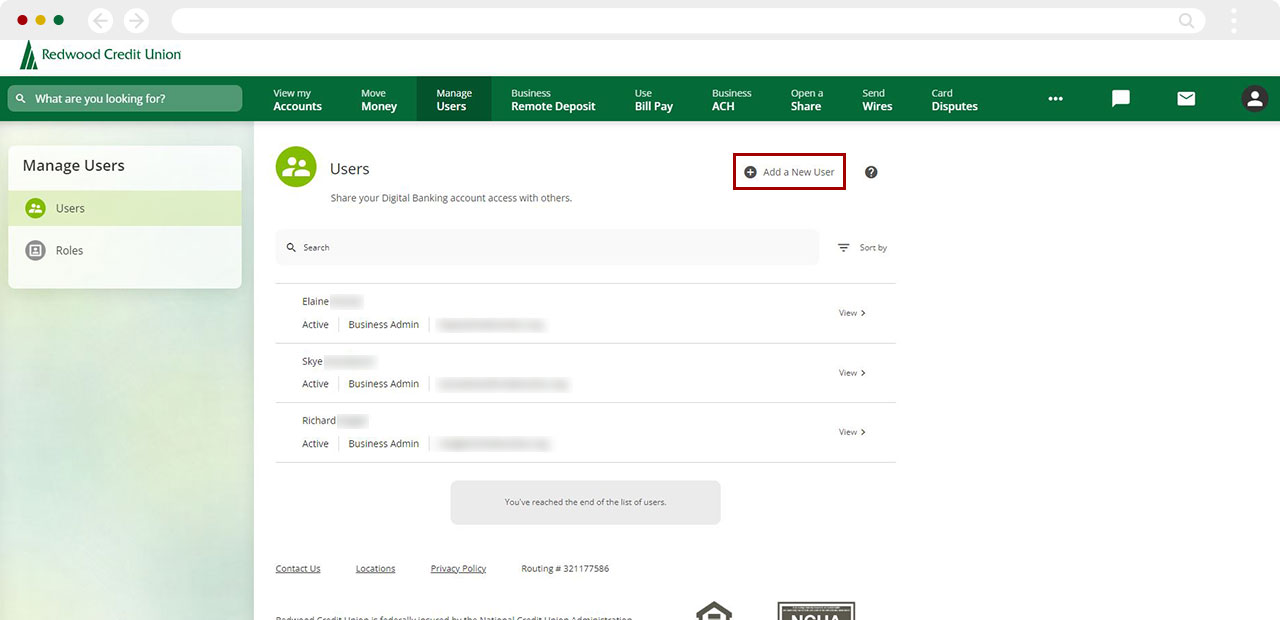Click the browser address bar search icon

pyautogui.click(x=1186, y=20)
